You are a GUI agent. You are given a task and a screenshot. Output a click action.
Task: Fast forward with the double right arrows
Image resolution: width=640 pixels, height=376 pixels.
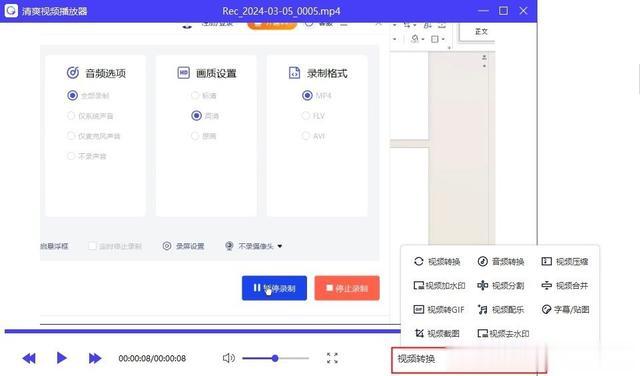coord(95,358)
